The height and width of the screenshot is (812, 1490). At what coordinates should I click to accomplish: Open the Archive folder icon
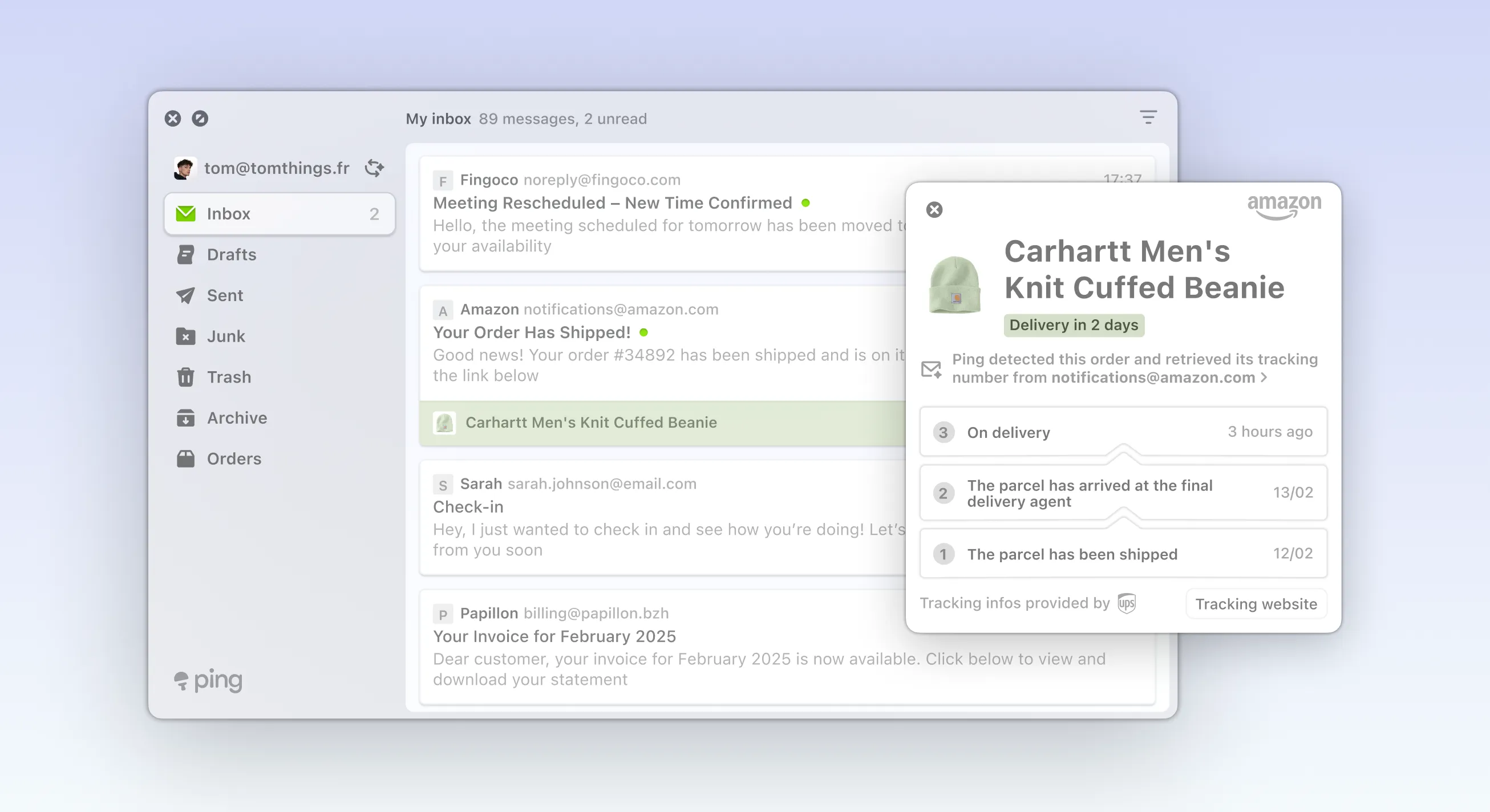[185, 418]
